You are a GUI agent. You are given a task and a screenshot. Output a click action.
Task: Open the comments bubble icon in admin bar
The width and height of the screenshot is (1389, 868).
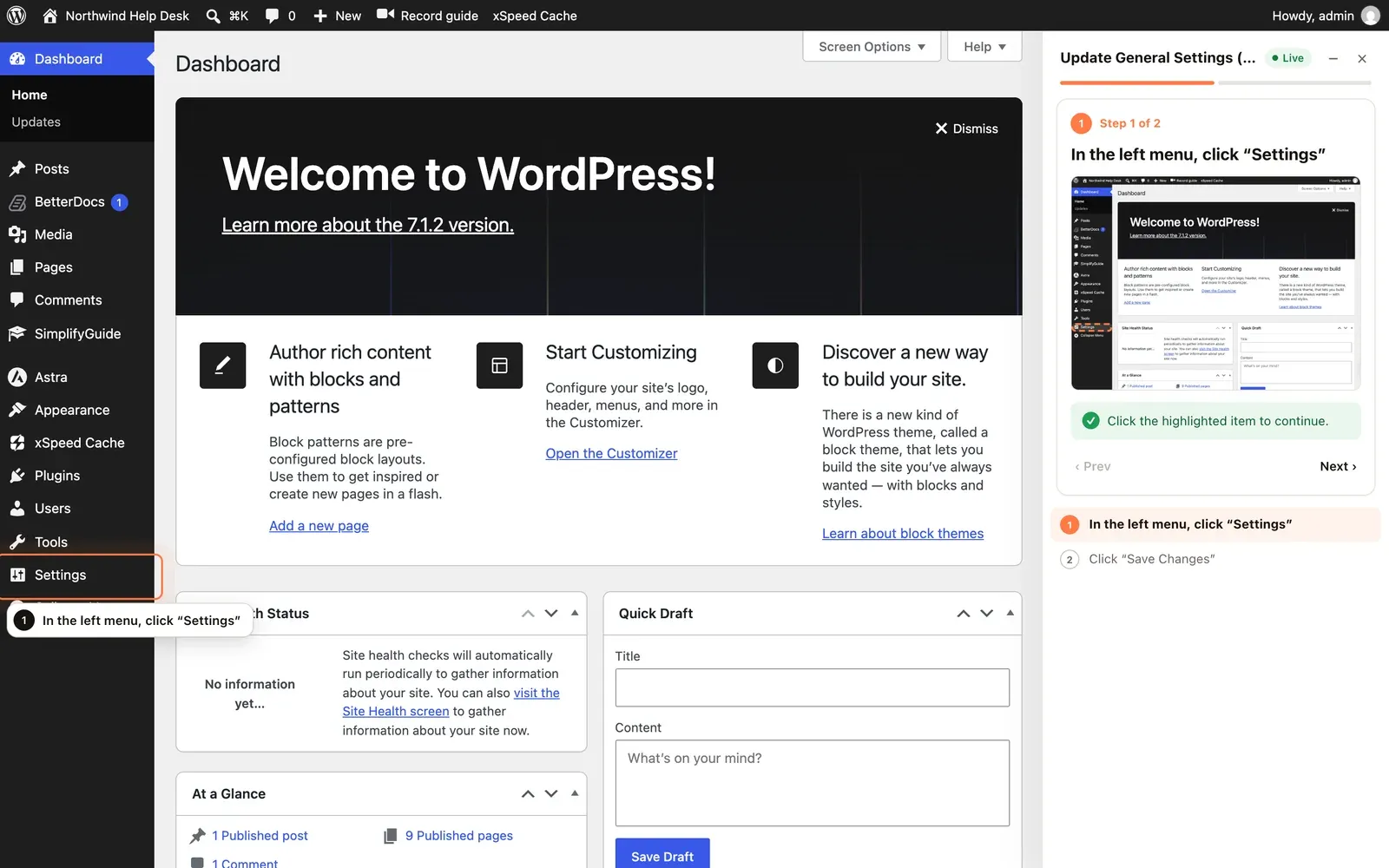pos(272,16)
